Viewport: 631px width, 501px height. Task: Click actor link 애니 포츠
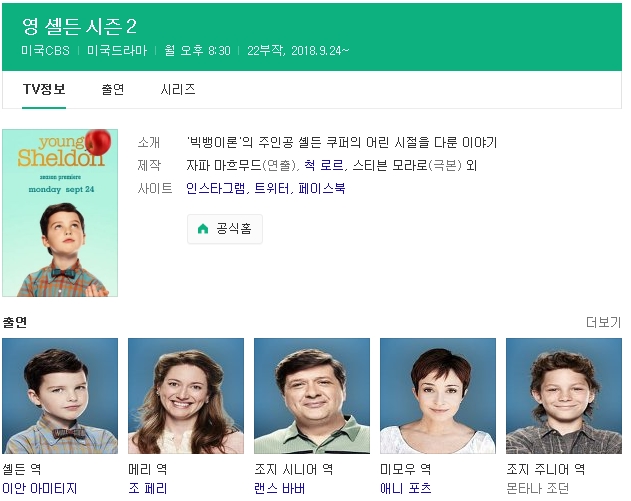(405, 488)
